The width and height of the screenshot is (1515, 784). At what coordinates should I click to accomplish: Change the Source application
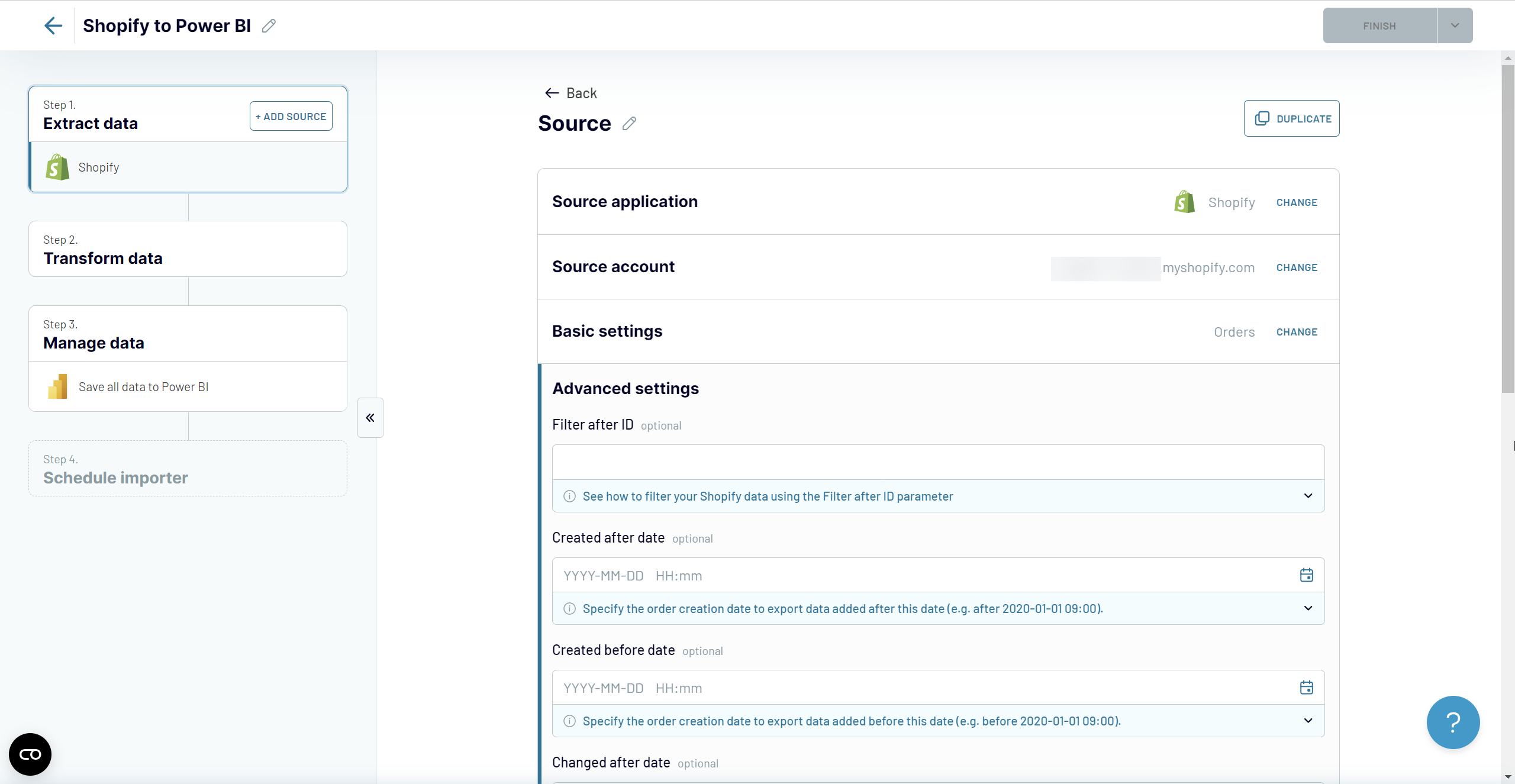pyautogui.click(x=1297, y=202)
